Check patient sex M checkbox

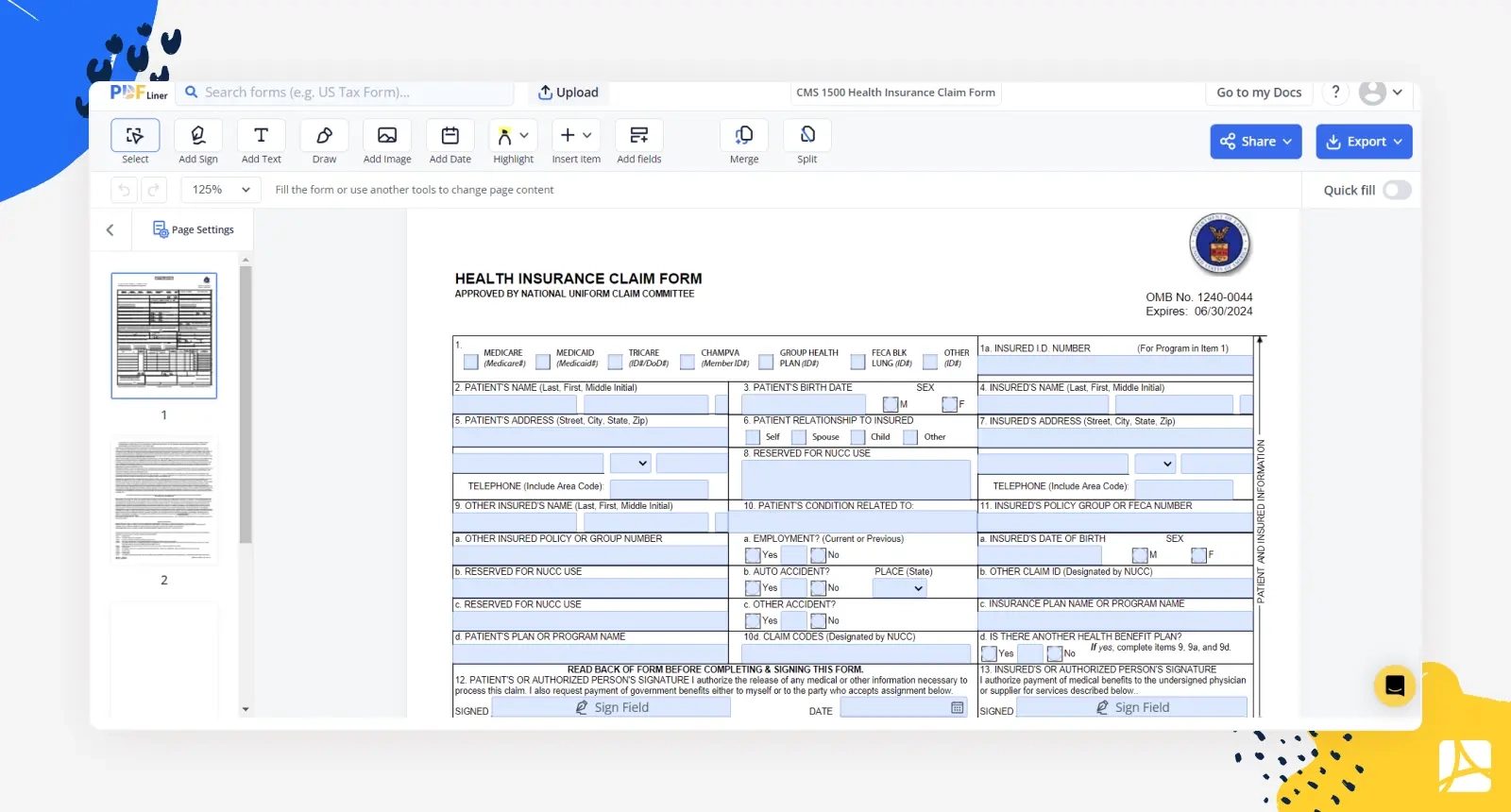tap(891, 404)
